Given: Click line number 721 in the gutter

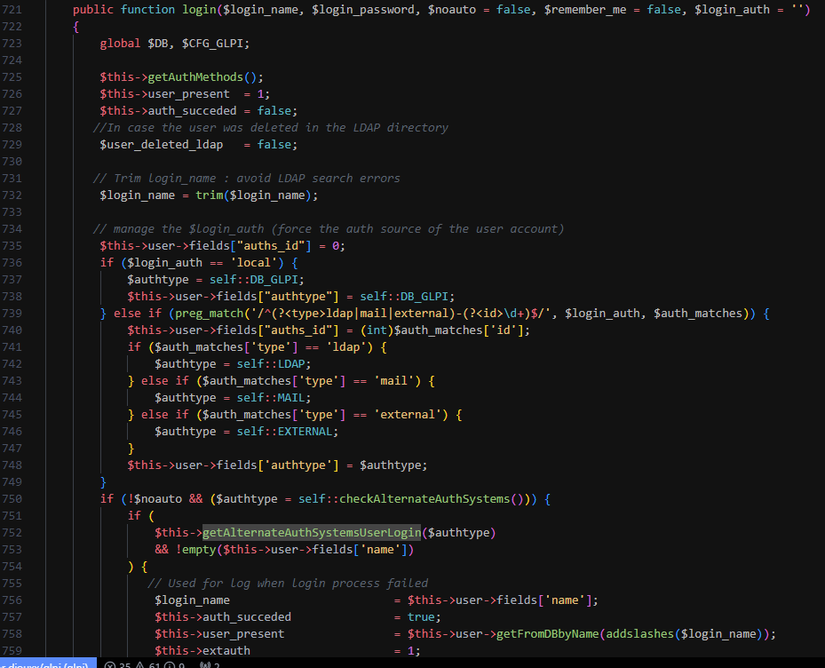Looking at the screenshot, I should click(x=12, y=9).
